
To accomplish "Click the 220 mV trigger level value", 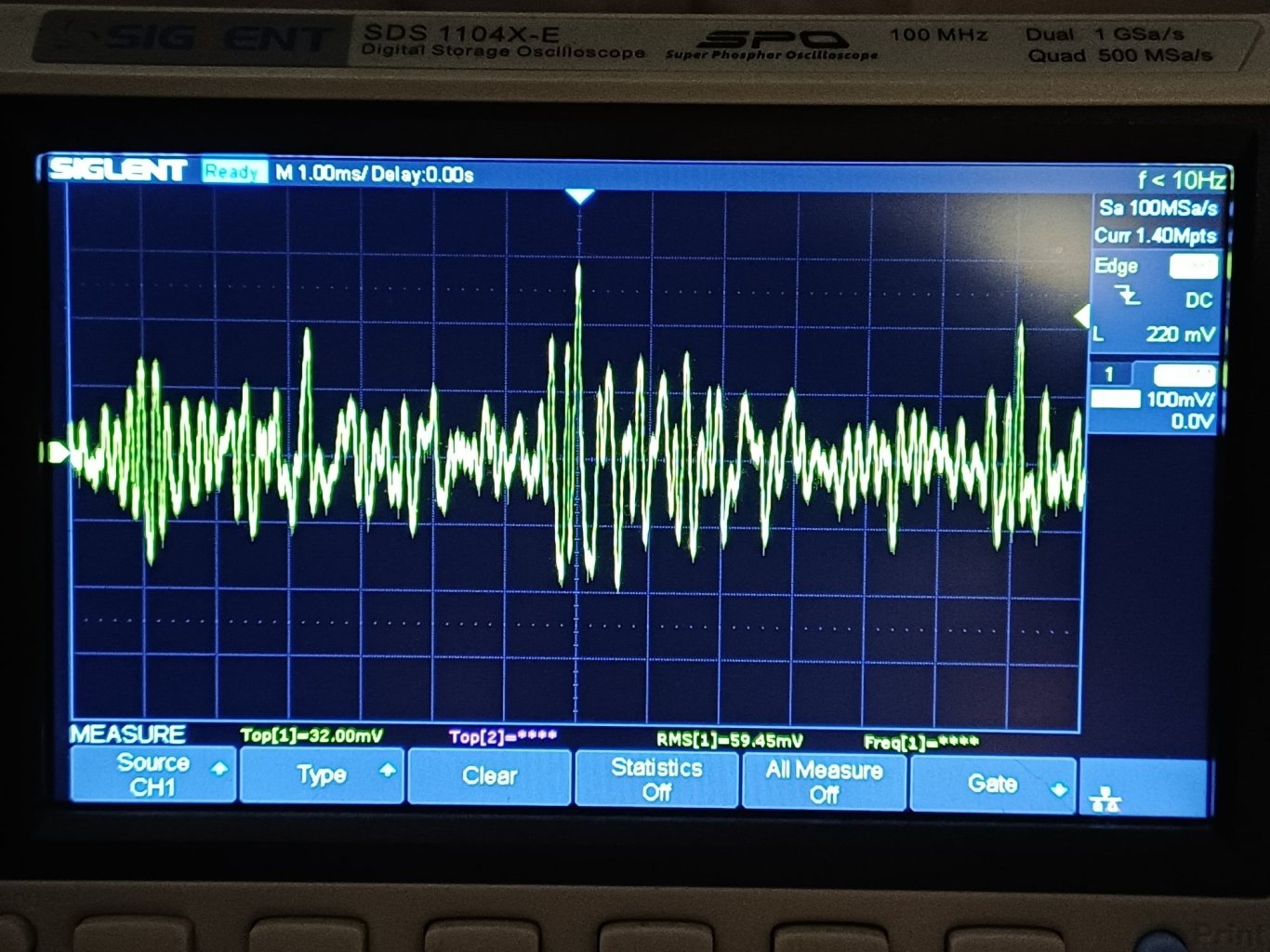I will pyautogui.click(x=1179, y=335).
